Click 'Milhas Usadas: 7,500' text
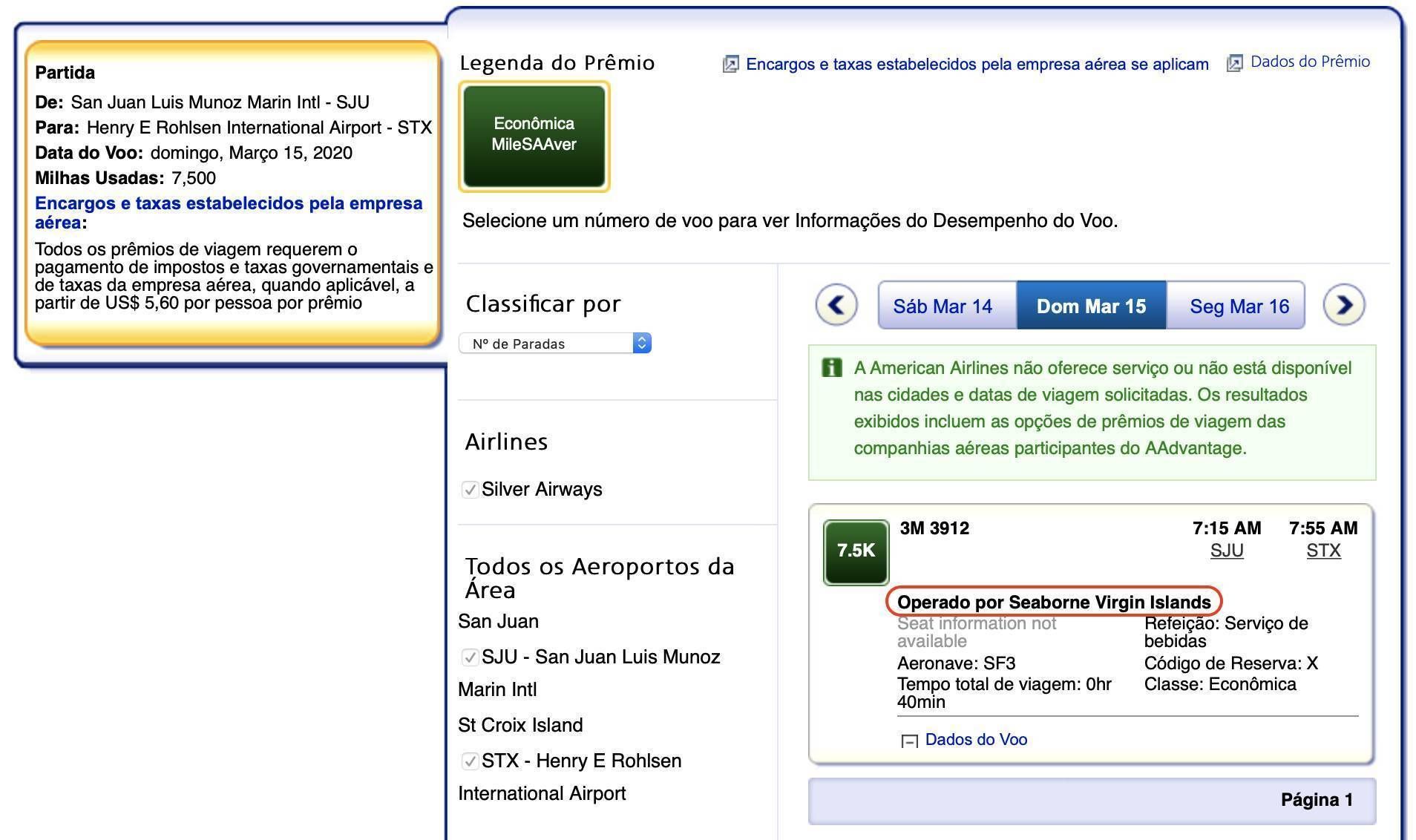1416x840 pixels. (125, 178)
